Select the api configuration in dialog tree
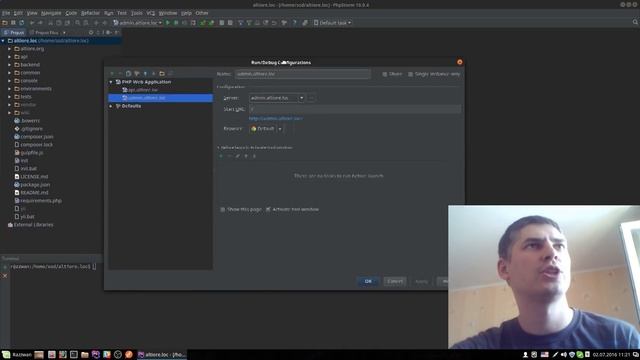 tap(143, 90)
